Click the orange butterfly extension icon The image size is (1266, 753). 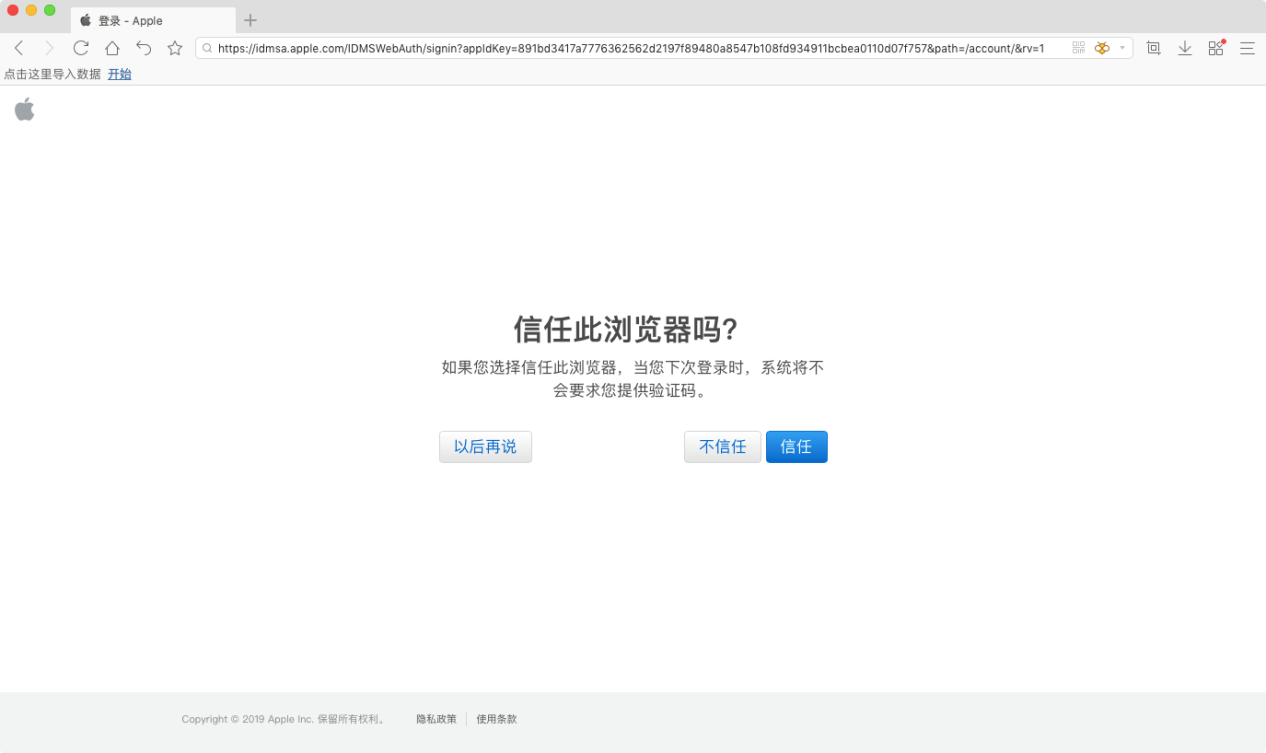click(x=1102, y=48)
